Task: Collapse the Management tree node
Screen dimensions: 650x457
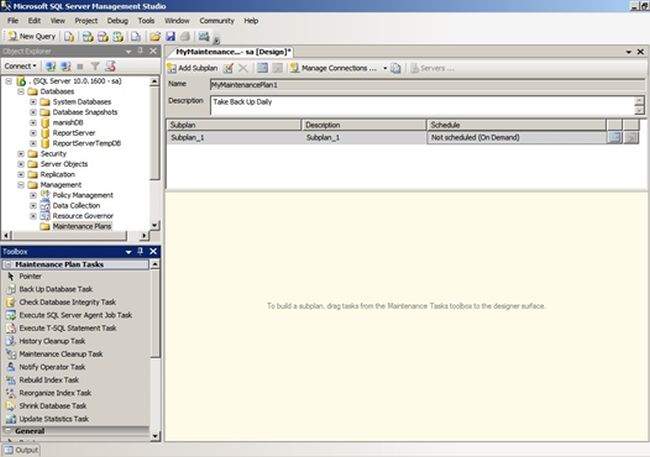Action: [21, 185]
